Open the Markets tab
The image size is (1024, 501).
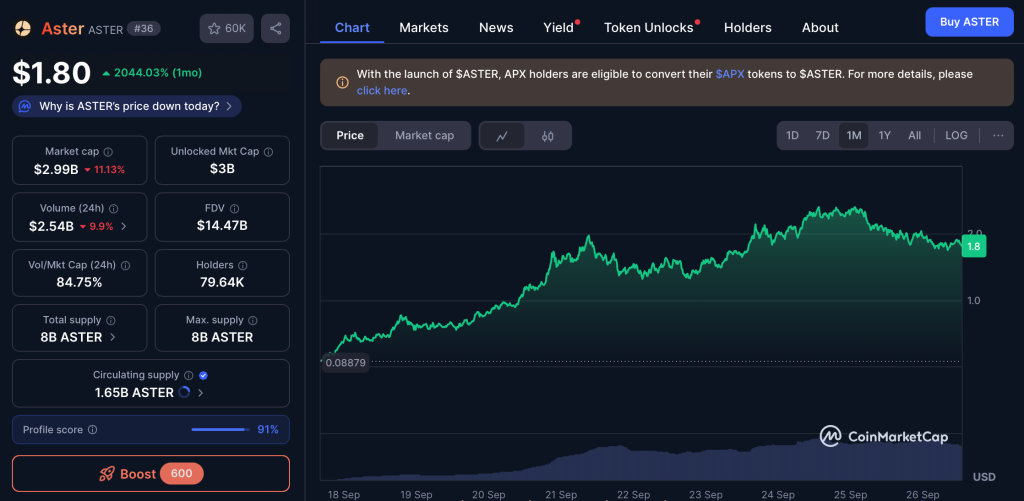pos(424,27)
